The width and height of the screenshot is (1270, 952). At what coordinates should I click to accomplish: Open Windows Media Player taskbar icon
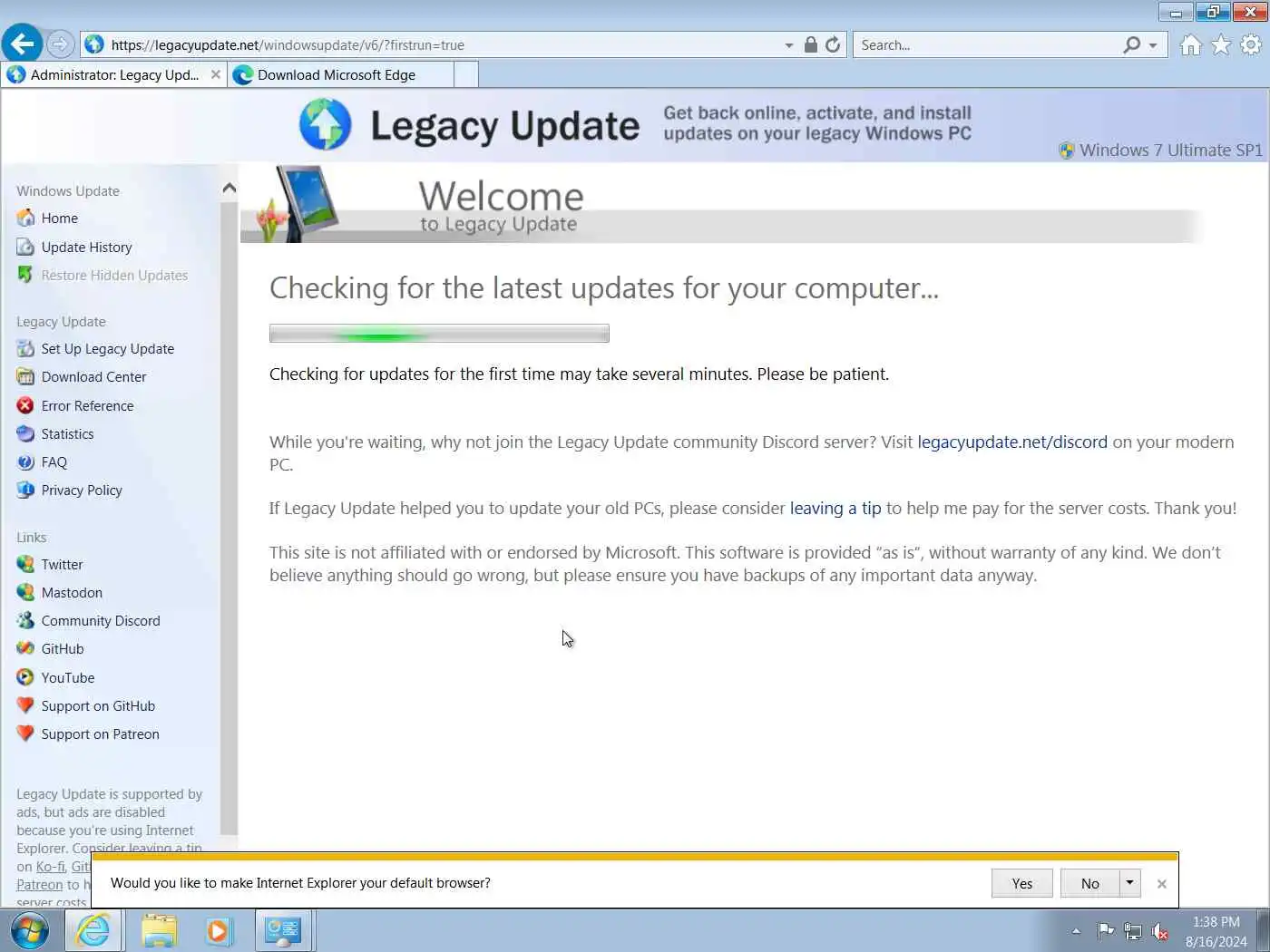coord(219,930)
